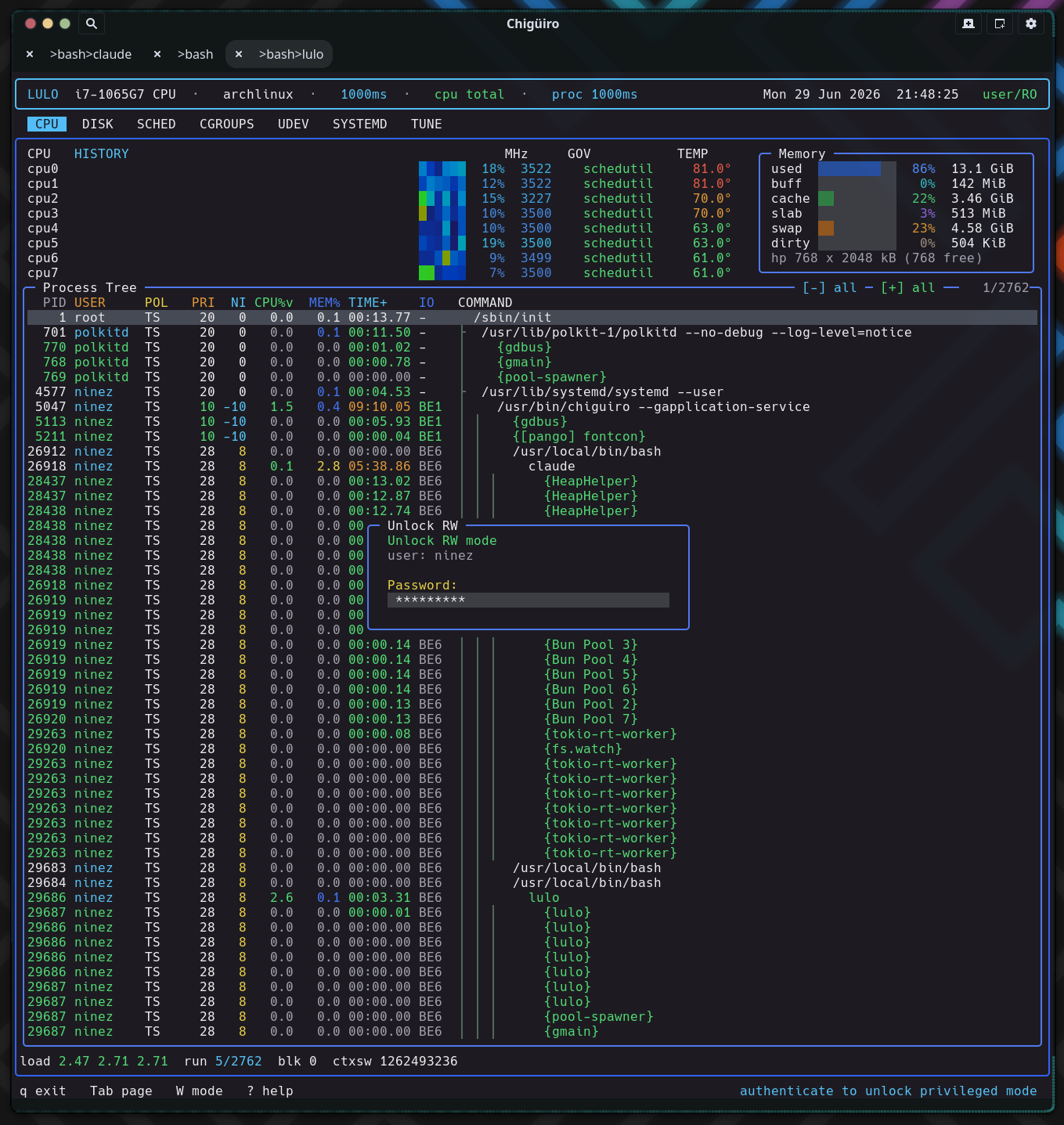Image resolution: width=1064 pixels, height=1125 pixels.
Task: Click the cpu total header label
Action: [470, 94]
